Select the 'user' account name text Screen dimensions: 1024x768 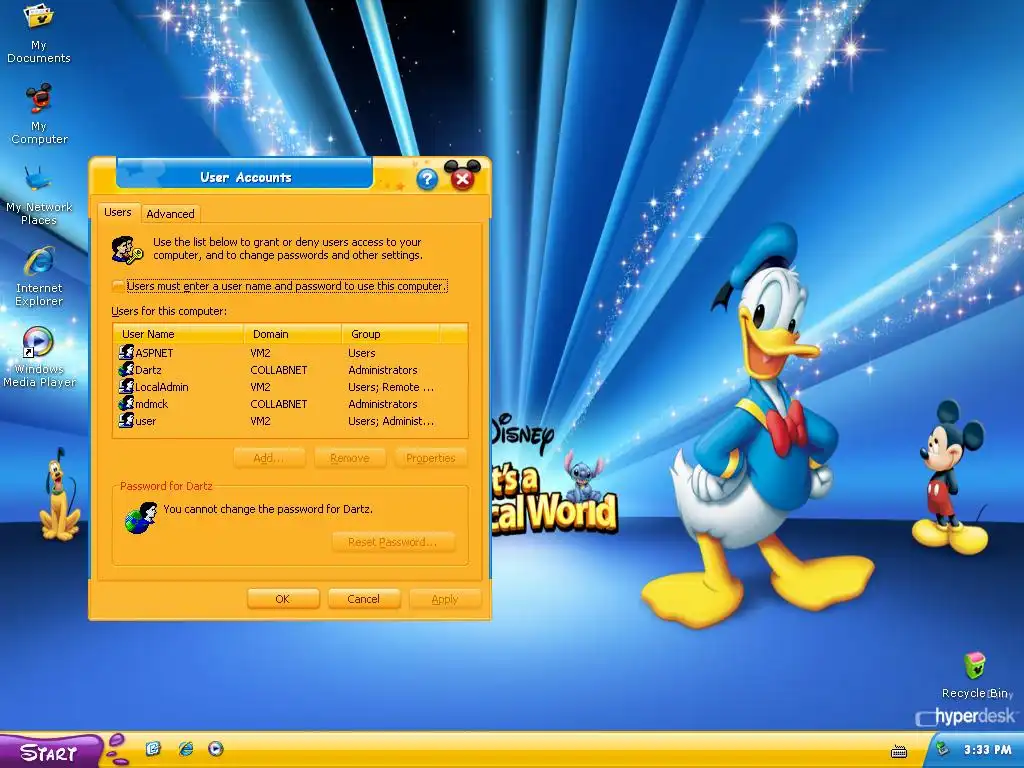coord(146,421)
